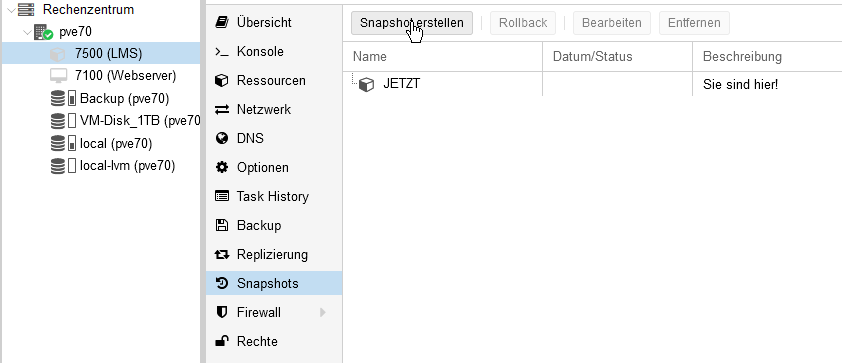The width and height of the screenshot is (842, 363).
Task: Select the 7500 (LMS) container cube icon
Action: point(57,54)
